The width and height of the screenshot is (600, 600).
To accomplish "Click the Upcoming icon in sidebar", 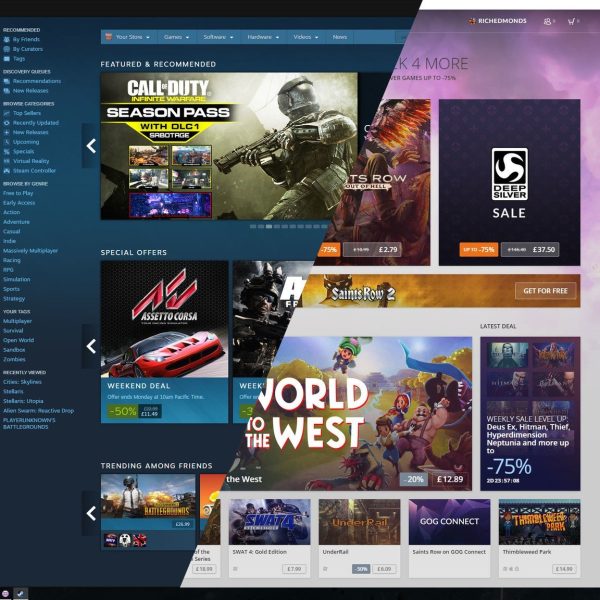I will pos(7,142).
